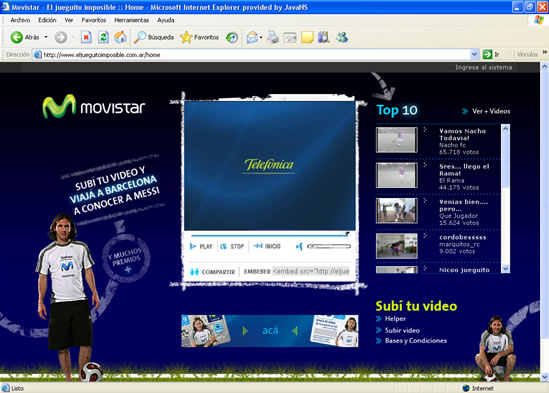Click the green Ir go button
549x393 pixels.
[491, 54]
